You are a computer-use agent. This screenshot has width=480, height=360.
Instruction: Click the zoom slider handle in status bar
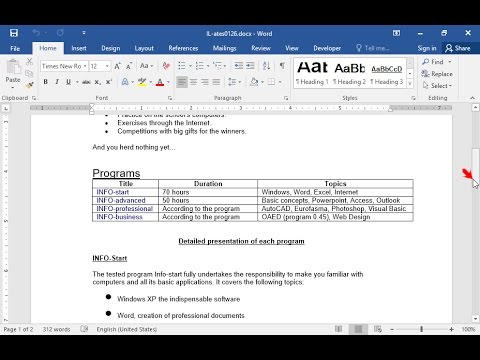click(x=421, y=329)
